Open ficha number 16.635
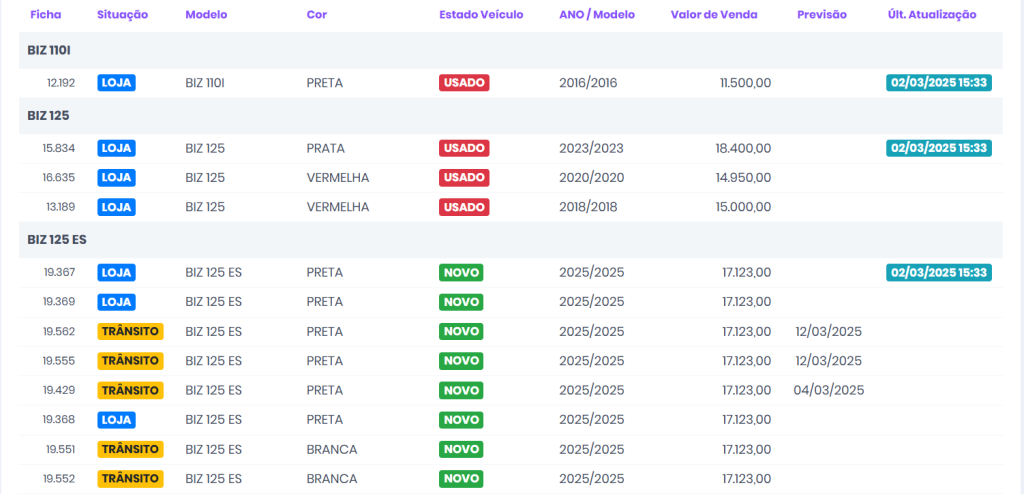The height and width of the screenshot is (494, 1024). pos(59,178)
